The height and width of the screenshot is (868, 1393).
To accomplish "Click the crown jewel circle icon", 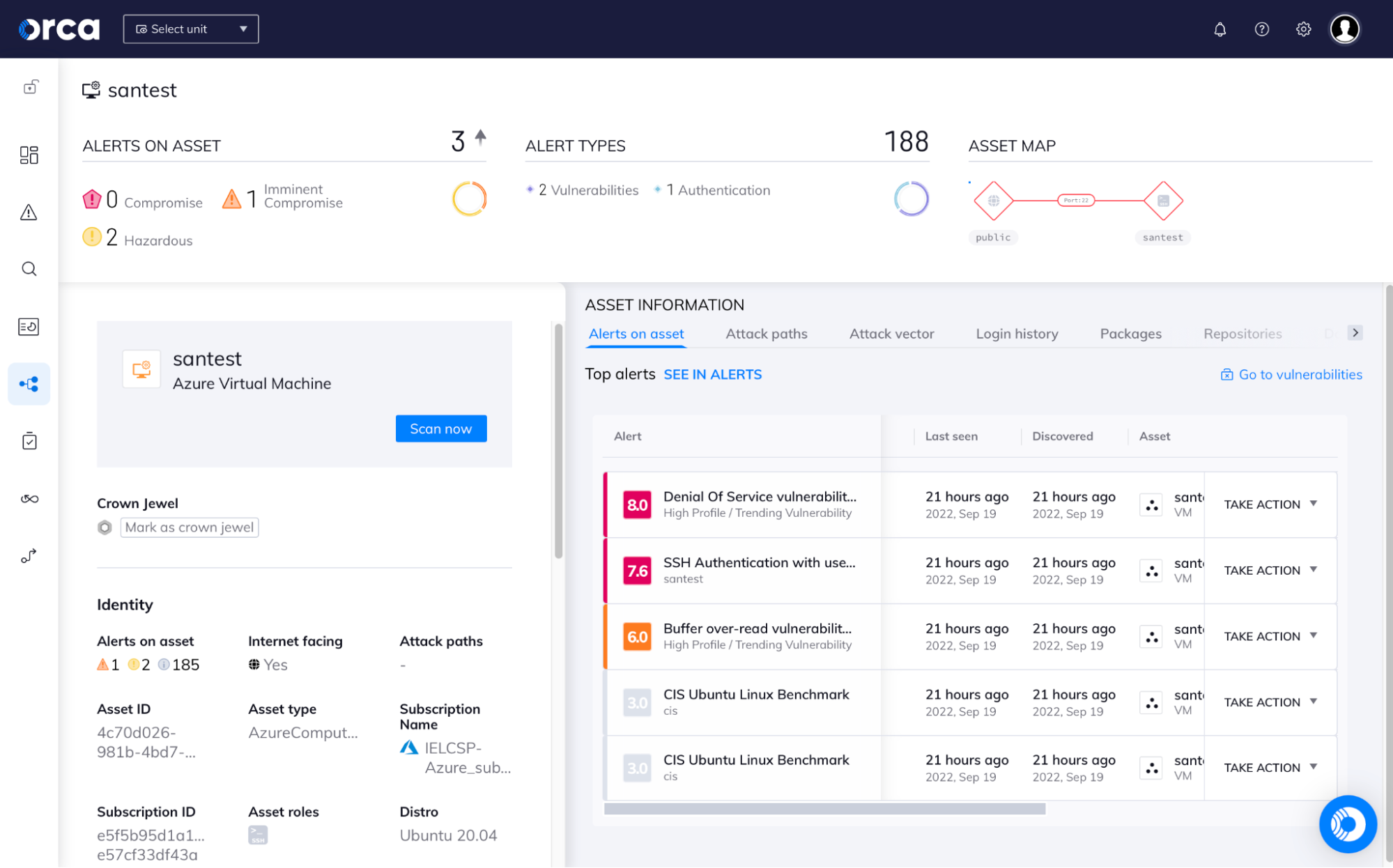I will tap(105, 527).
